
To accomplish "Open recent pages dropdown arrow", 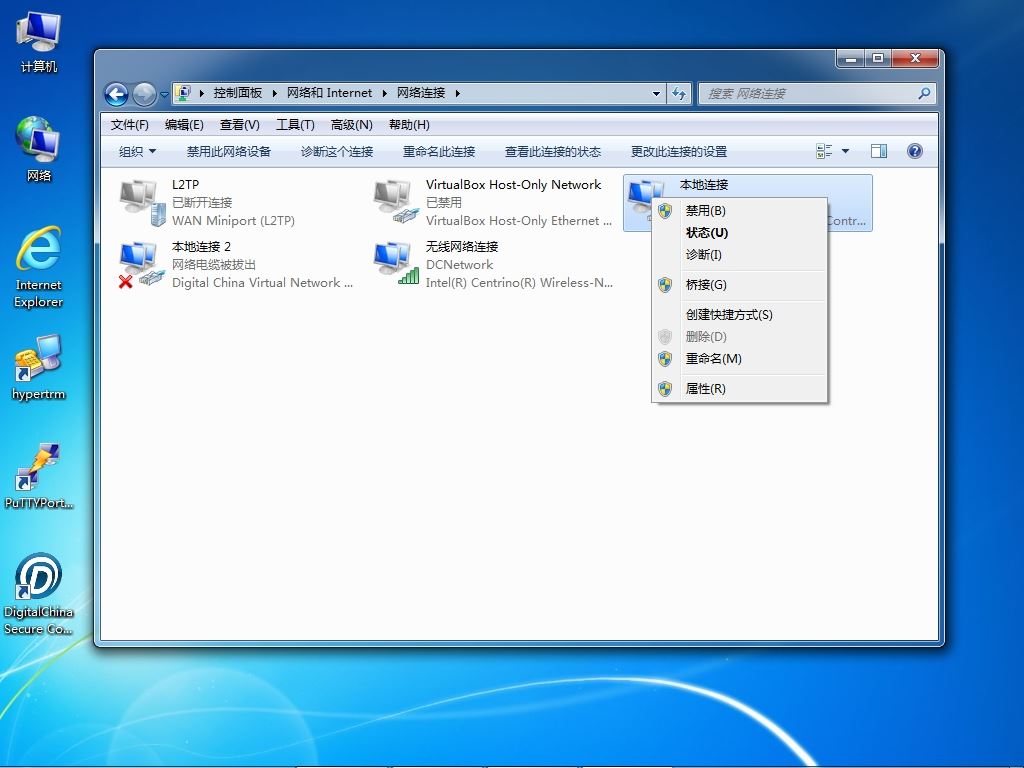I will tap(164, 95).
